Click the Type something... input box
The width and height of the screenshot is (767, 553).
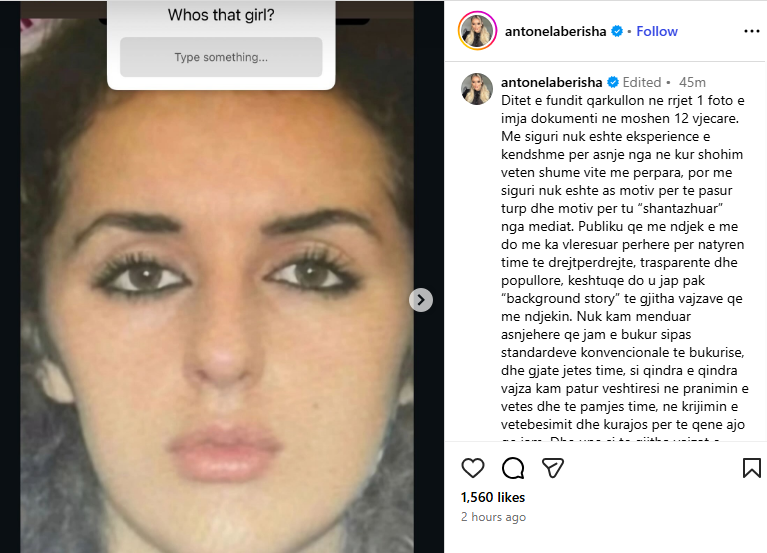click(x=221, y=57)
